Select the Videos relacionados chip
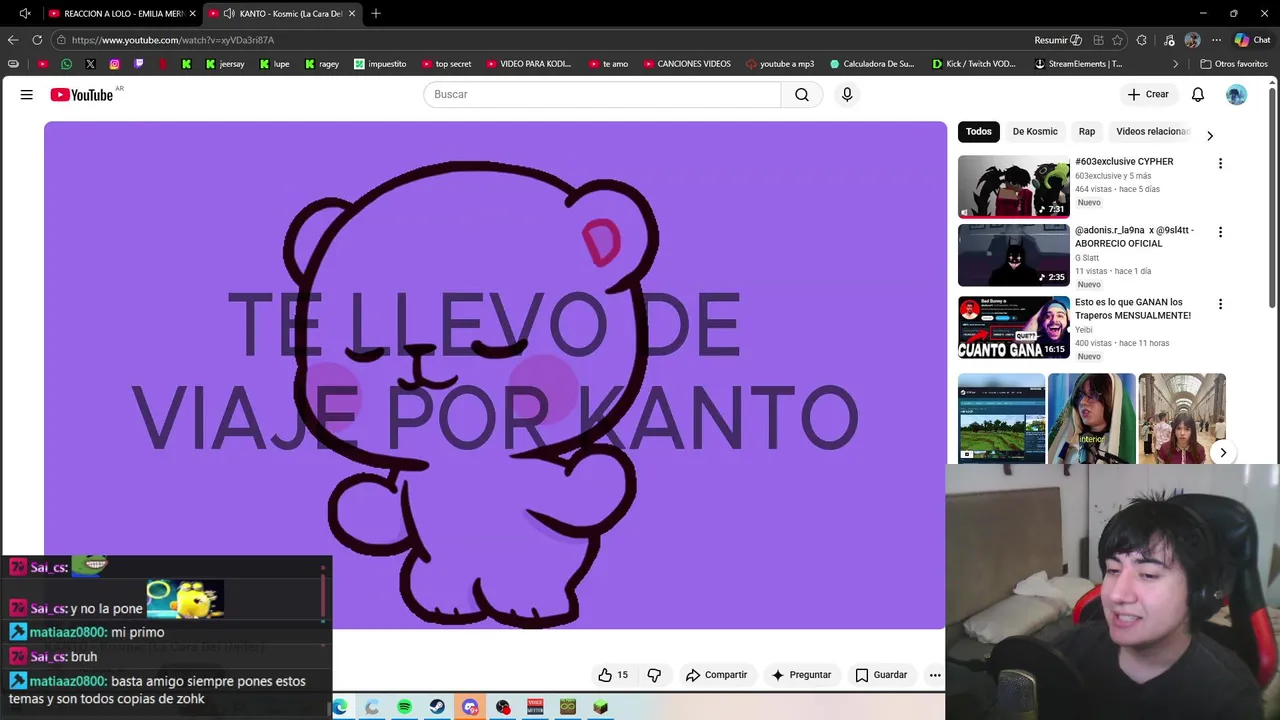This screenshot has height=720, width=1280. tap(1152, 132)
